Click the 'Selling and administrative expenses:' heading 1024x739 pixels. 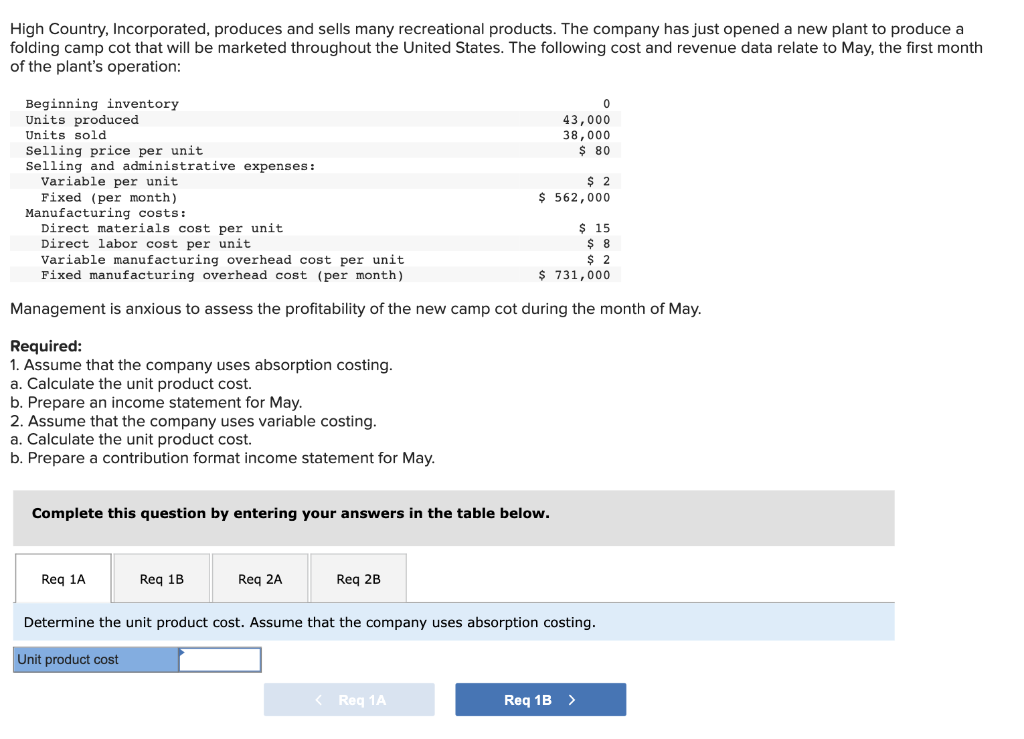pos(170,166)
